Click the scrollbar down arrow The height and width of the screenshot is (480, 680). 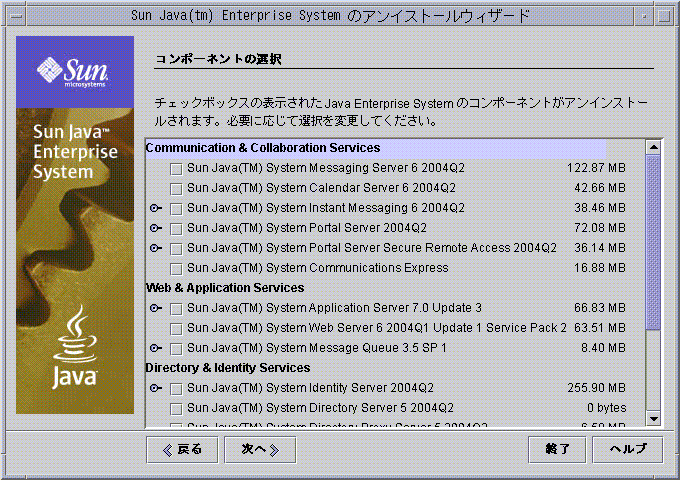point(653,419)
